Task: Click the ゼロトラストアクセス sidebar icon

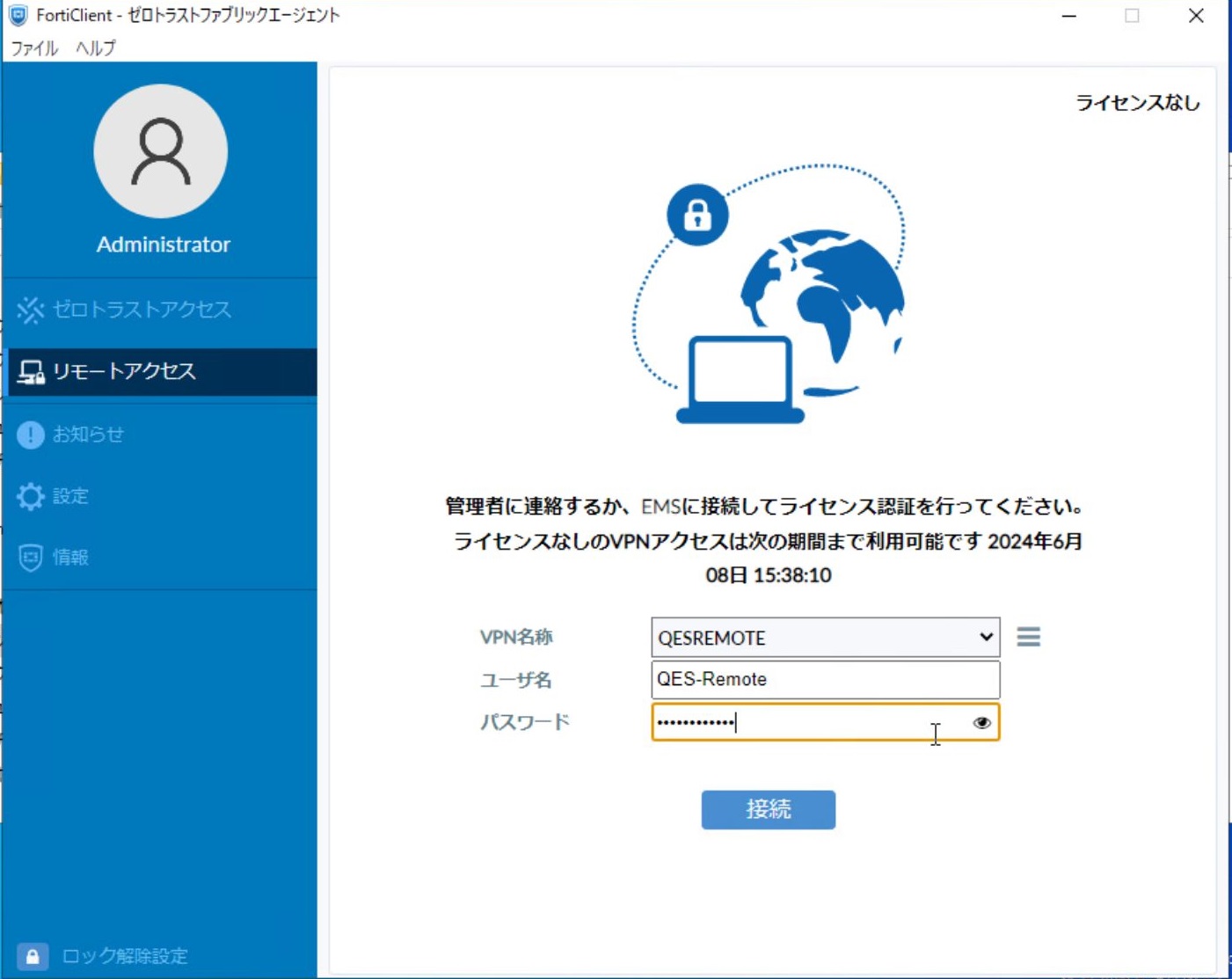Action: click(x=31, y=310)
